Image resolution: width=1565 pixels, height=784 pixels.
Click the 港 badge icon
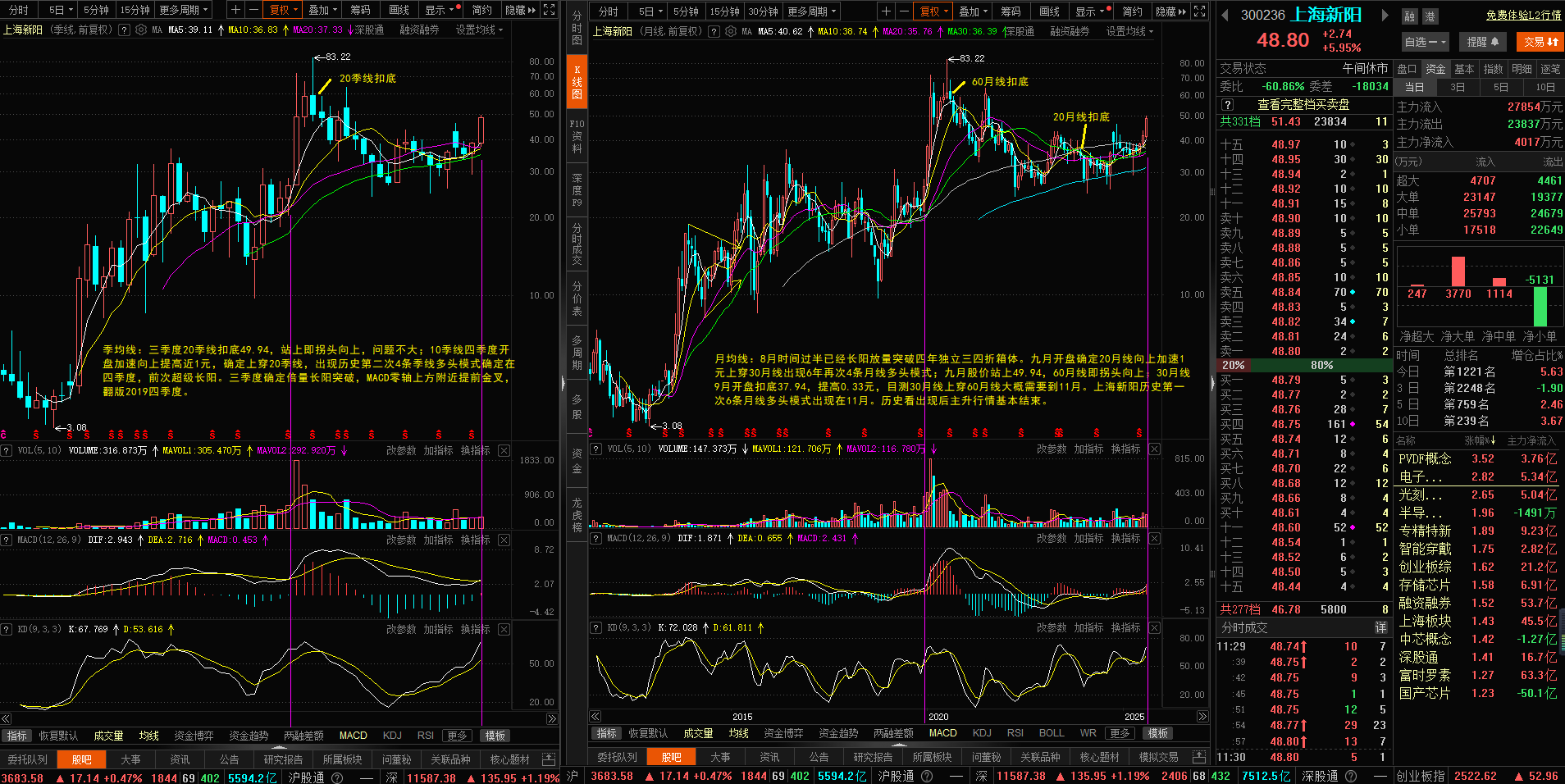pos(1429,16)
